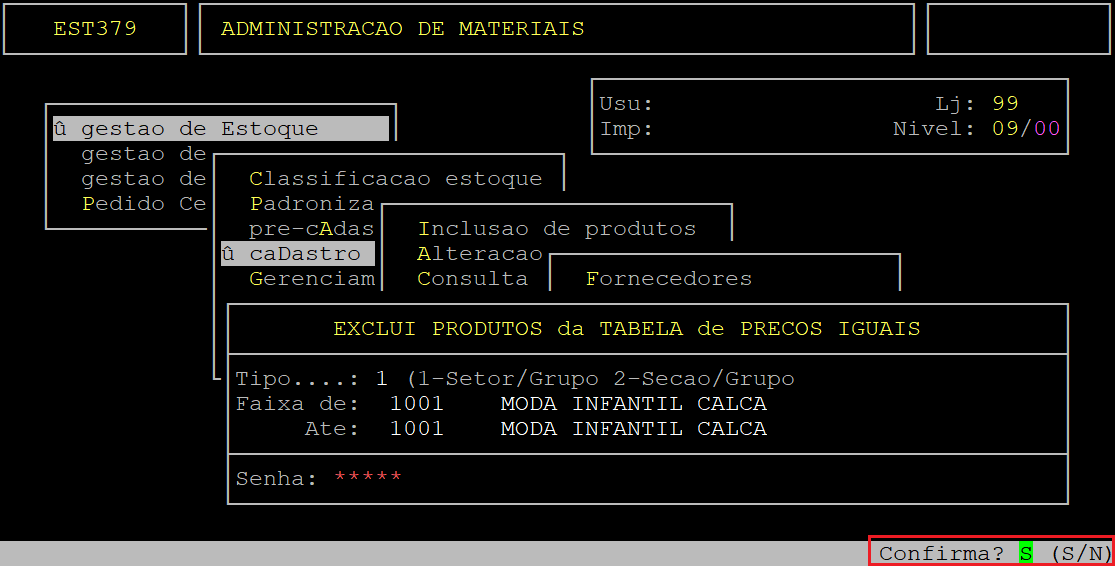Open 'Classificacao estoque' submenu option
Viewport: 1115px width, 566px height.
(395, 179)
